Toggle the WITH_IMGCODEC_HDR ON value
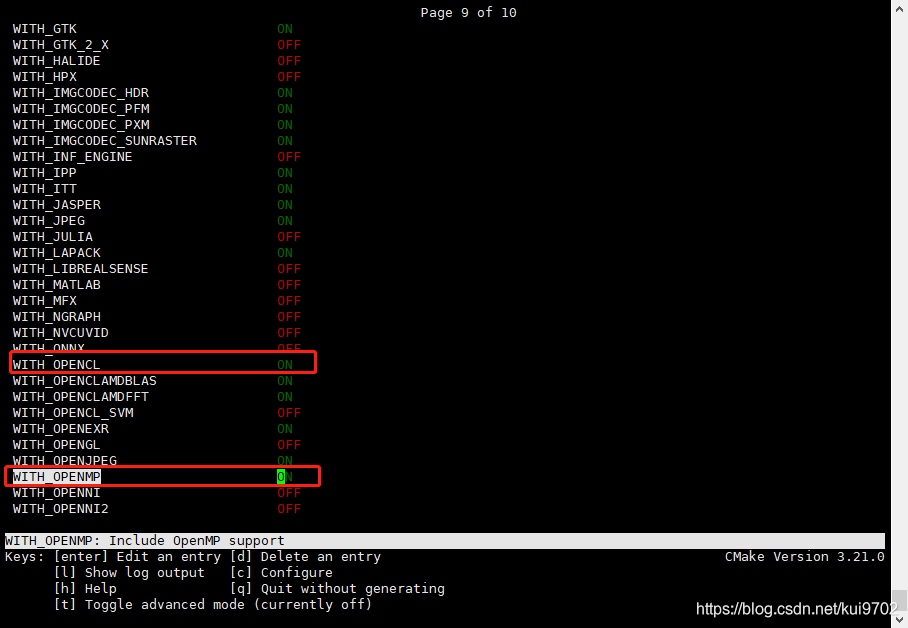Viewport: 908px width, 628px height. point(285,93)
